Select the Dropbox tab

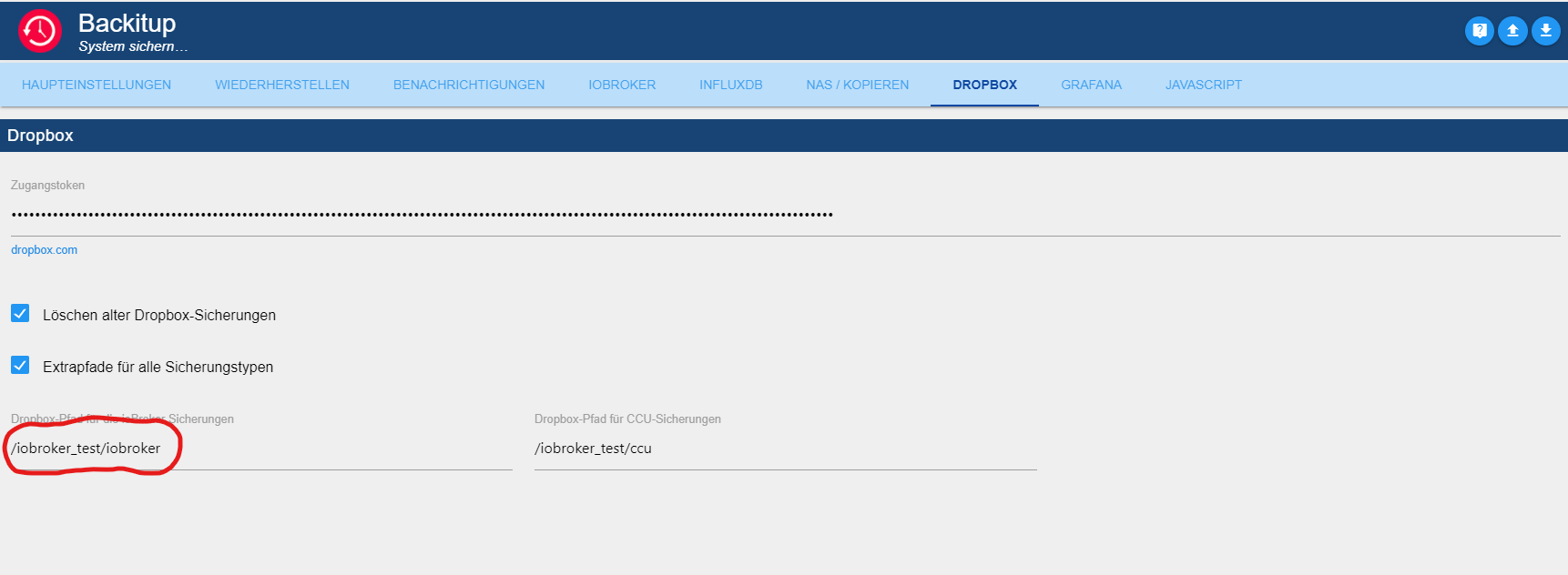pos(985,85)
